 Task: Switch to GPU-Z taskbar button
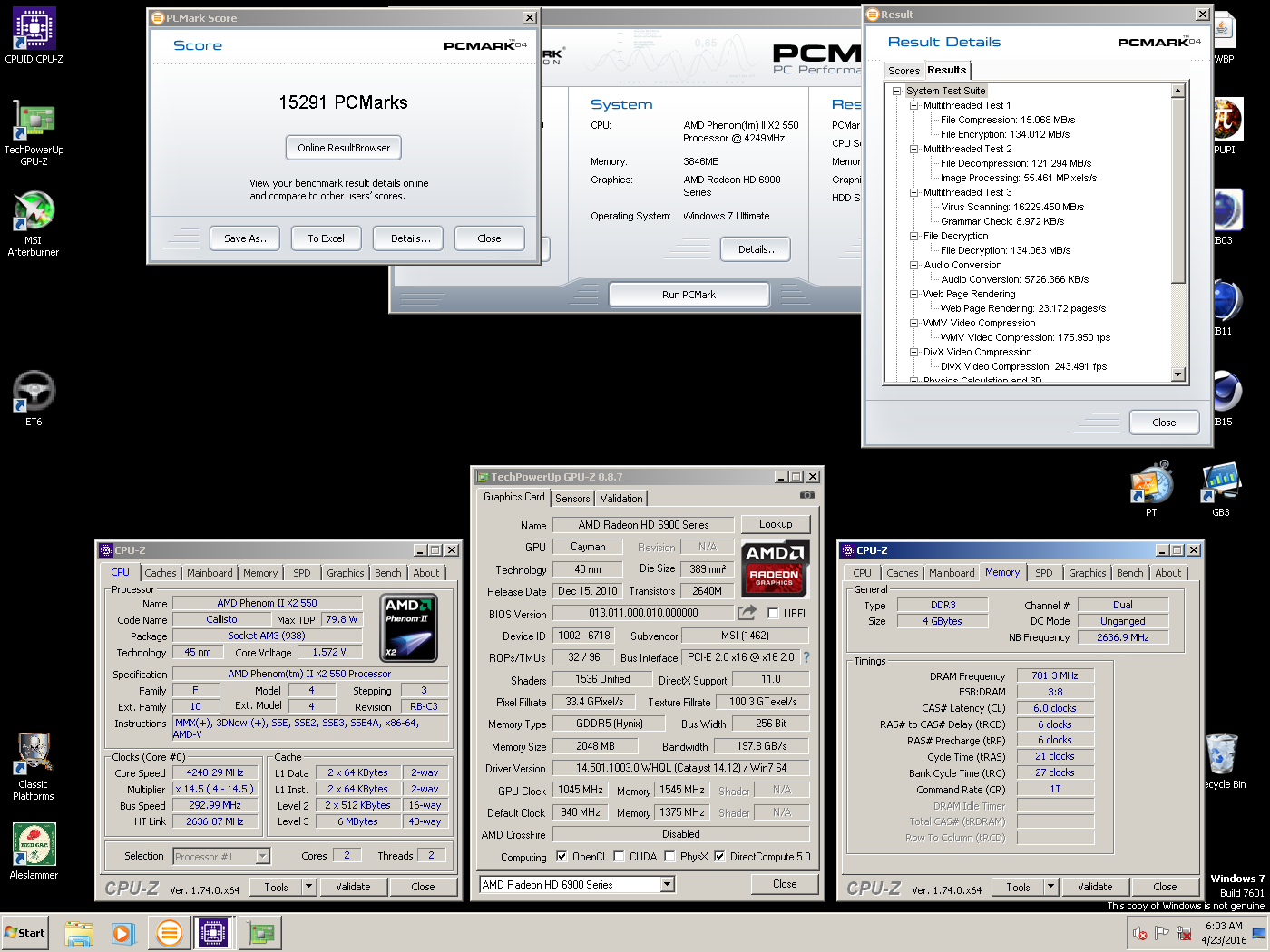click(260, 933)
